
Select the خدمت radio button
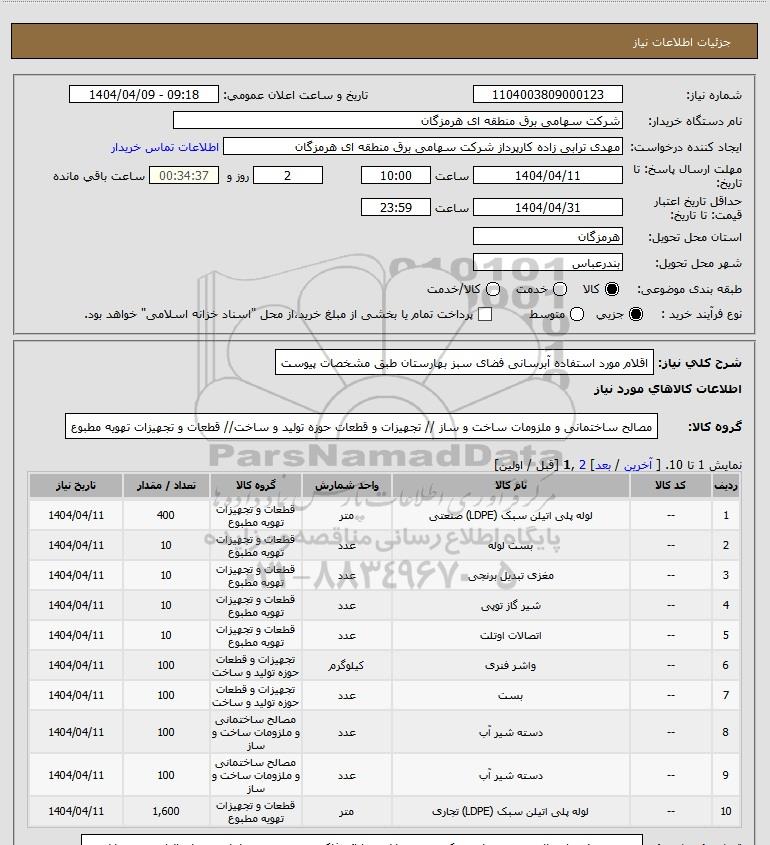[x=560, y=289]
